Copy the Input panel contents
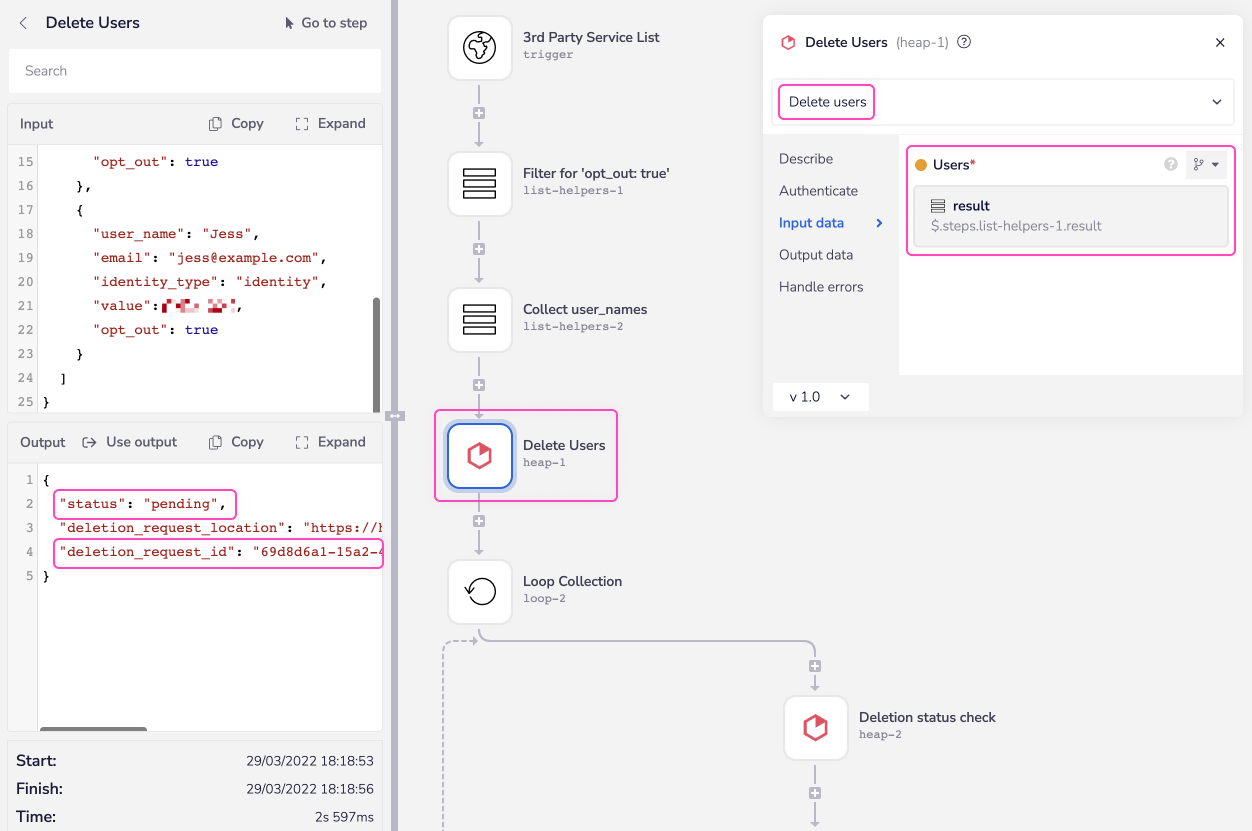The image size is (1252, 831). (236, 124)
